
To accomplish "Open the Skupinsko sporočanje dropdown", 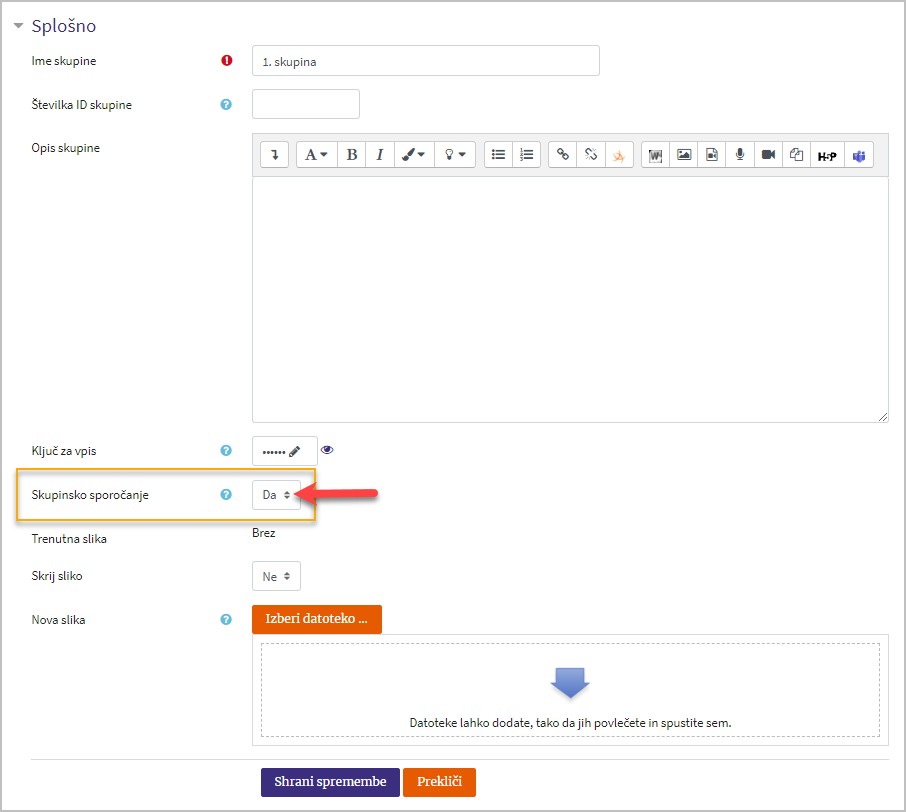I will (x=276, y=495).
